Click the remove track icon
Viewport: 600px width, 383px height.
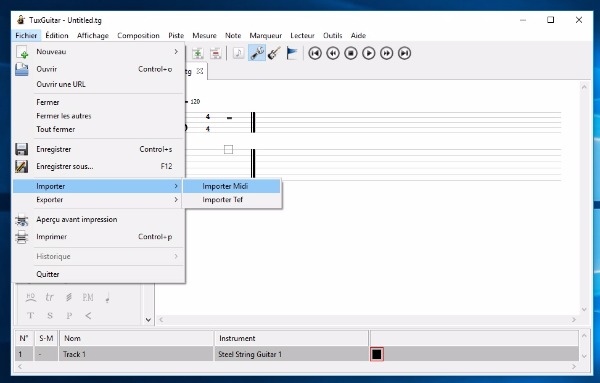215,53
